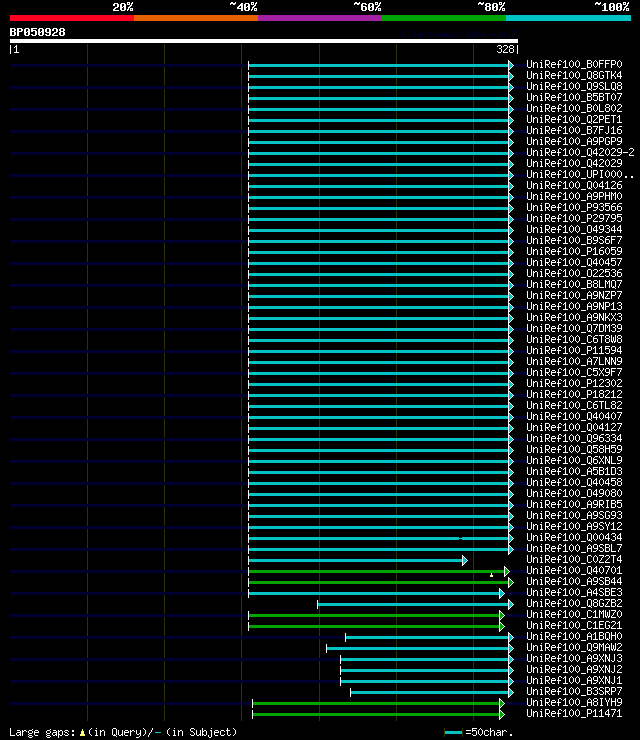The width and height of the screenshot is (640, 740).
Task: Click the truncated UniRef100_UPI000.. label
Action: pos(580,175)
